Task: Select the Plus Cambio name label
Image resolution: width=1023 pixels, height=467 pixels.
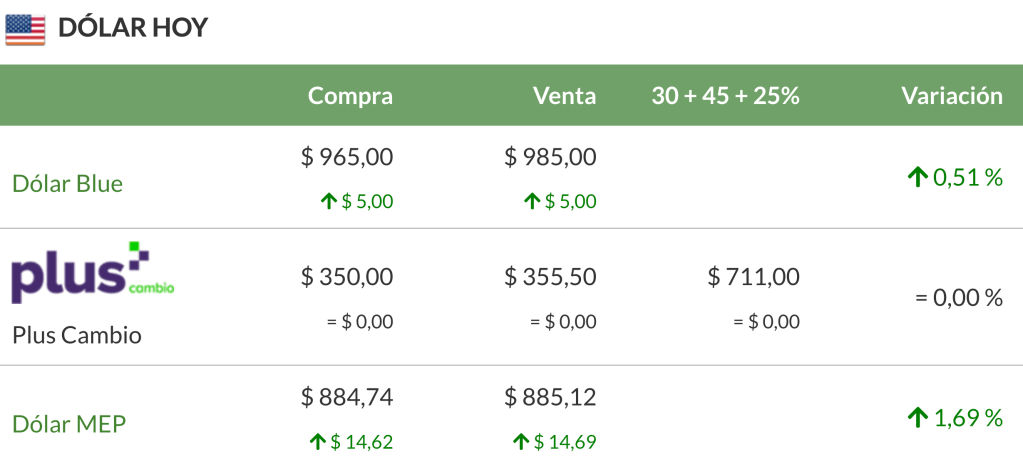Action: (x=77, y=335)
